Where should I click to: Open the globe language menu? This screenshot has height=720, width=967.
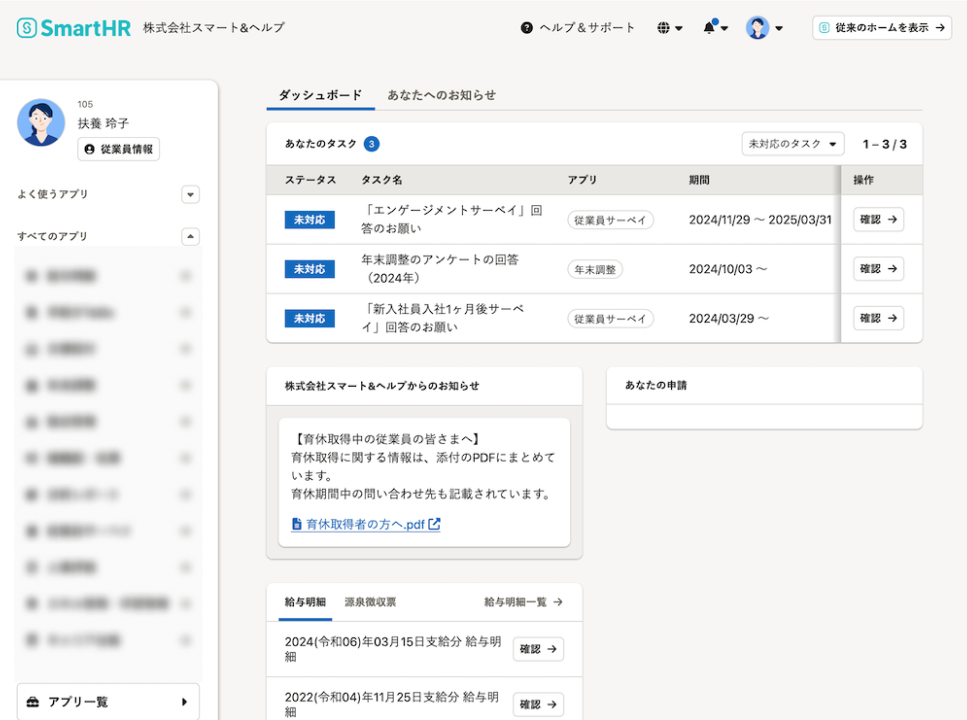coord(670,28)
